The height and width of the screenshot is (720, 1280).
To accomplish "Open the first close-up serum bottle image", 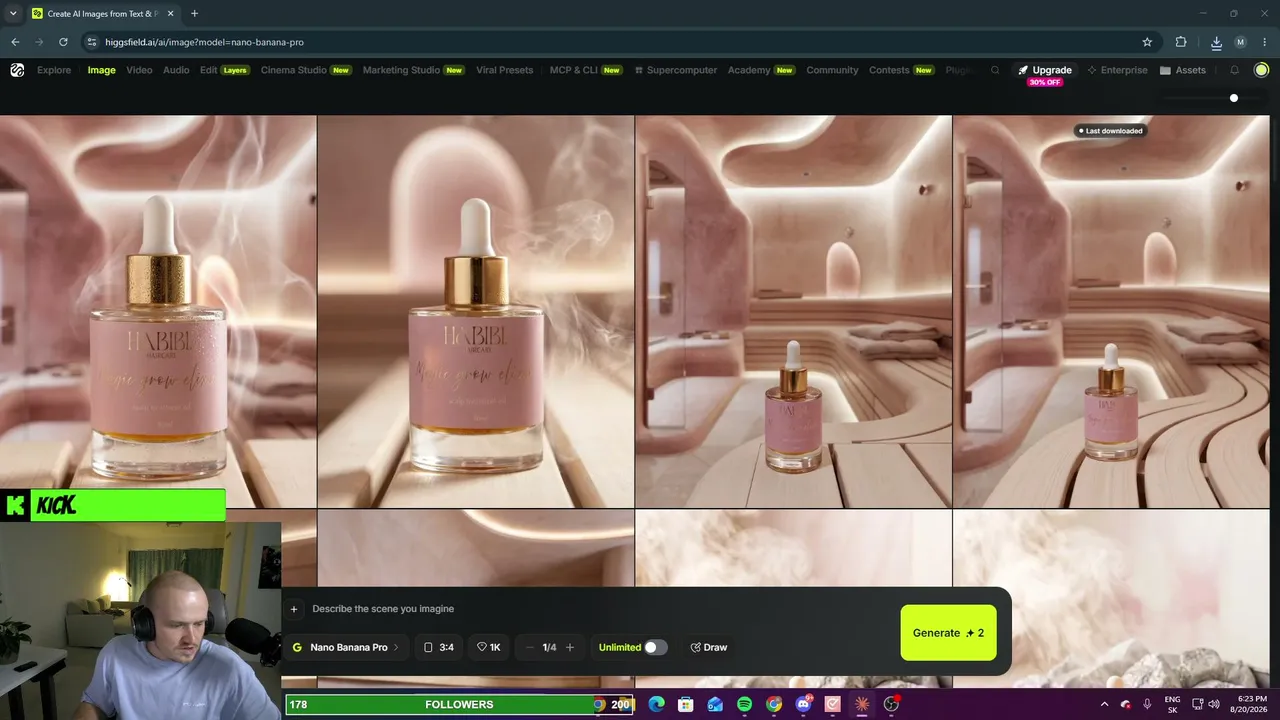I will click(158, 311).
